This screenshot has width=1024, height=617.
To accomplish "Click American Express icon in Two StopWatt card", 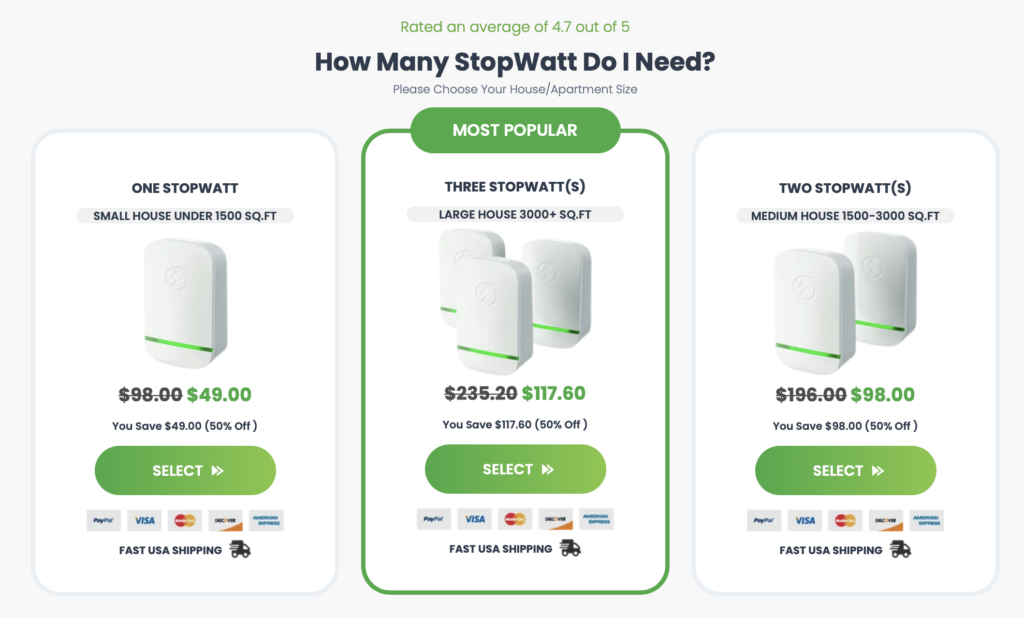I will (927, 520).
